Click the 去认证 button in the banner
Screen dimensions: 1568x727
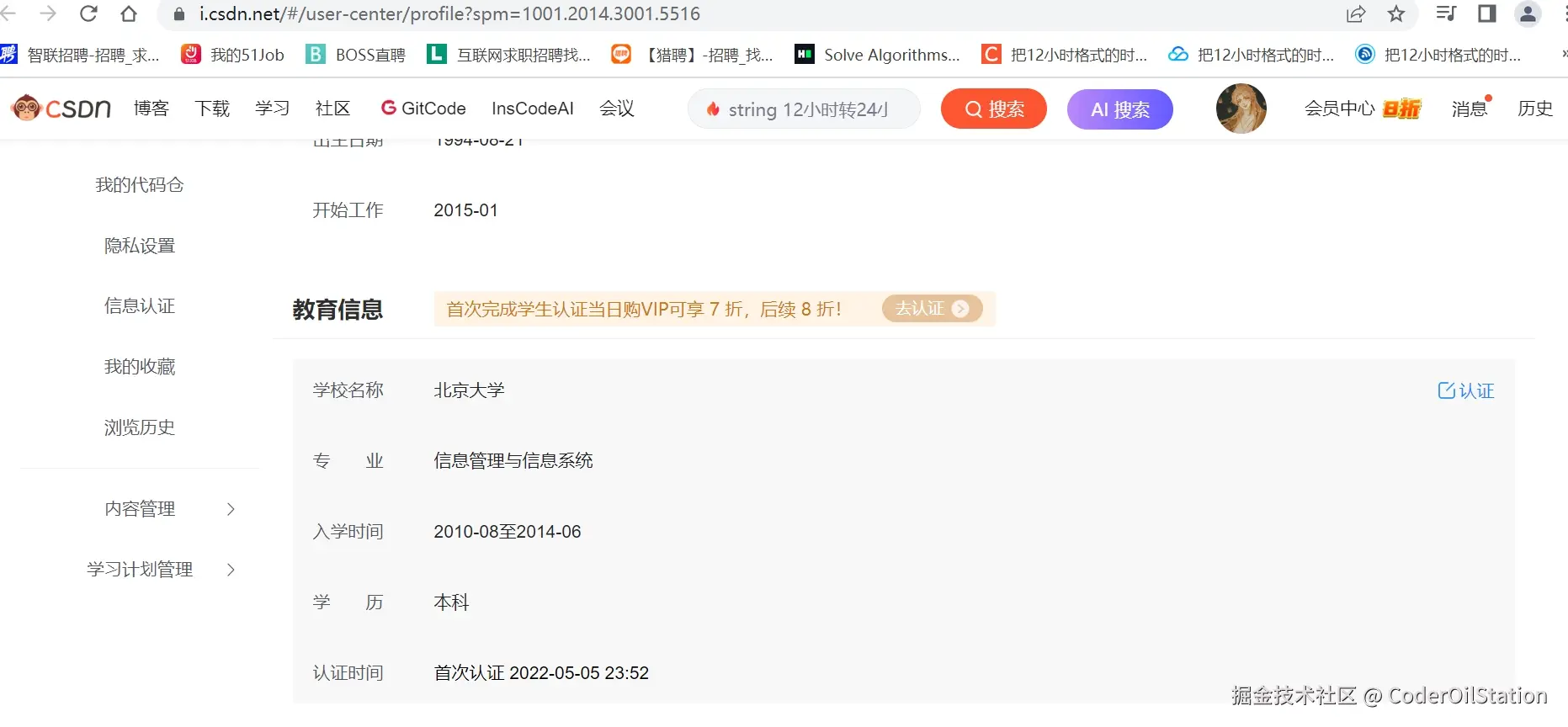[x=932, y=309]
